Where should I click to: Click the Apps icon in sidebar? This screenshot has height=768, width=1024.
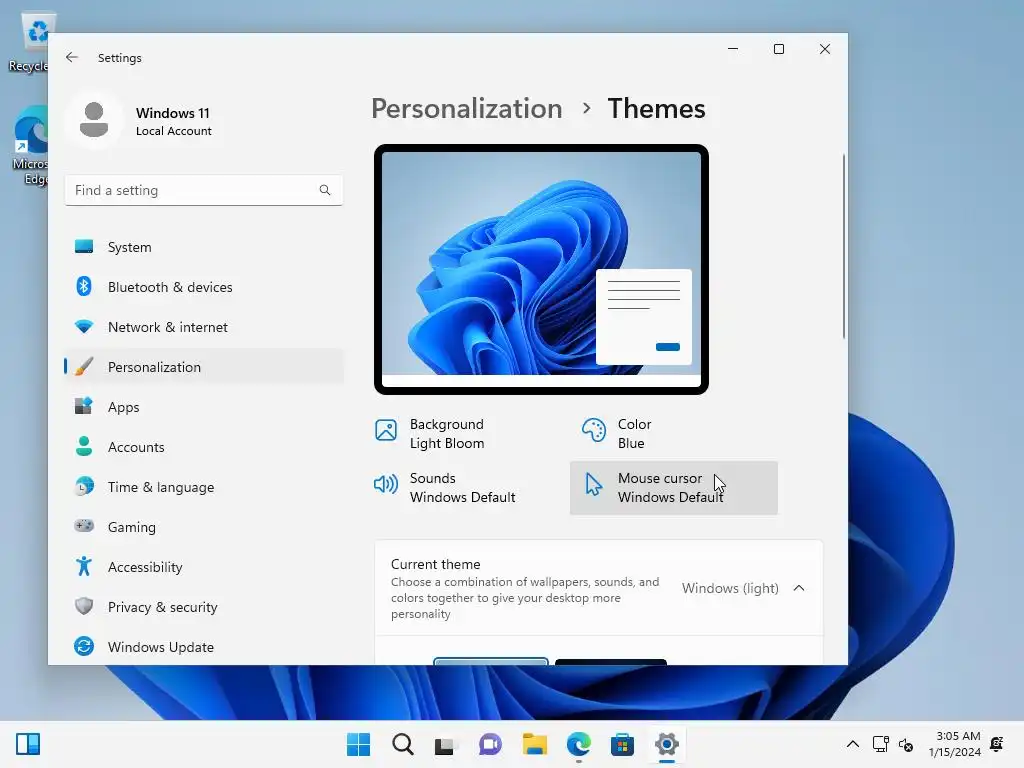click(x=84, y=406)
